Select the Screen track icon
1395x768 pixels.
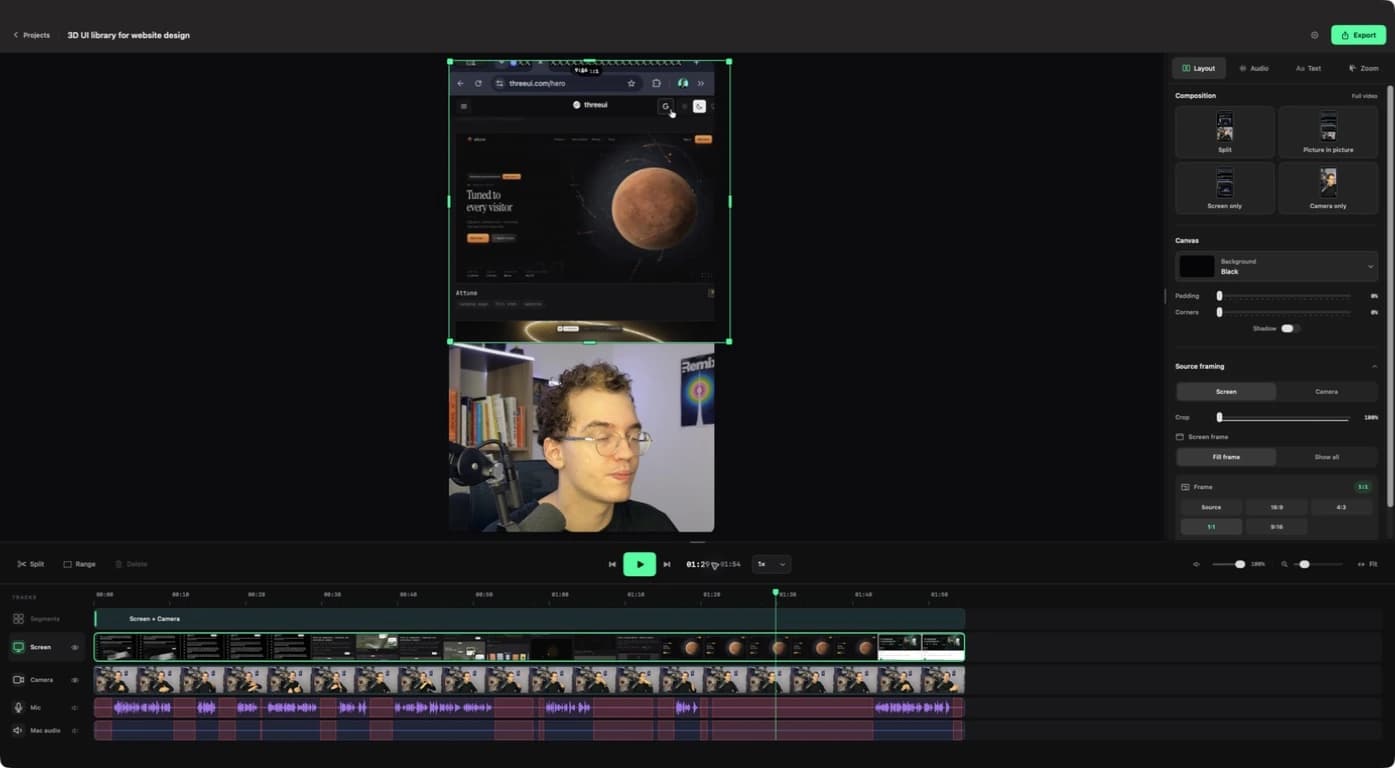click(18, 647)
